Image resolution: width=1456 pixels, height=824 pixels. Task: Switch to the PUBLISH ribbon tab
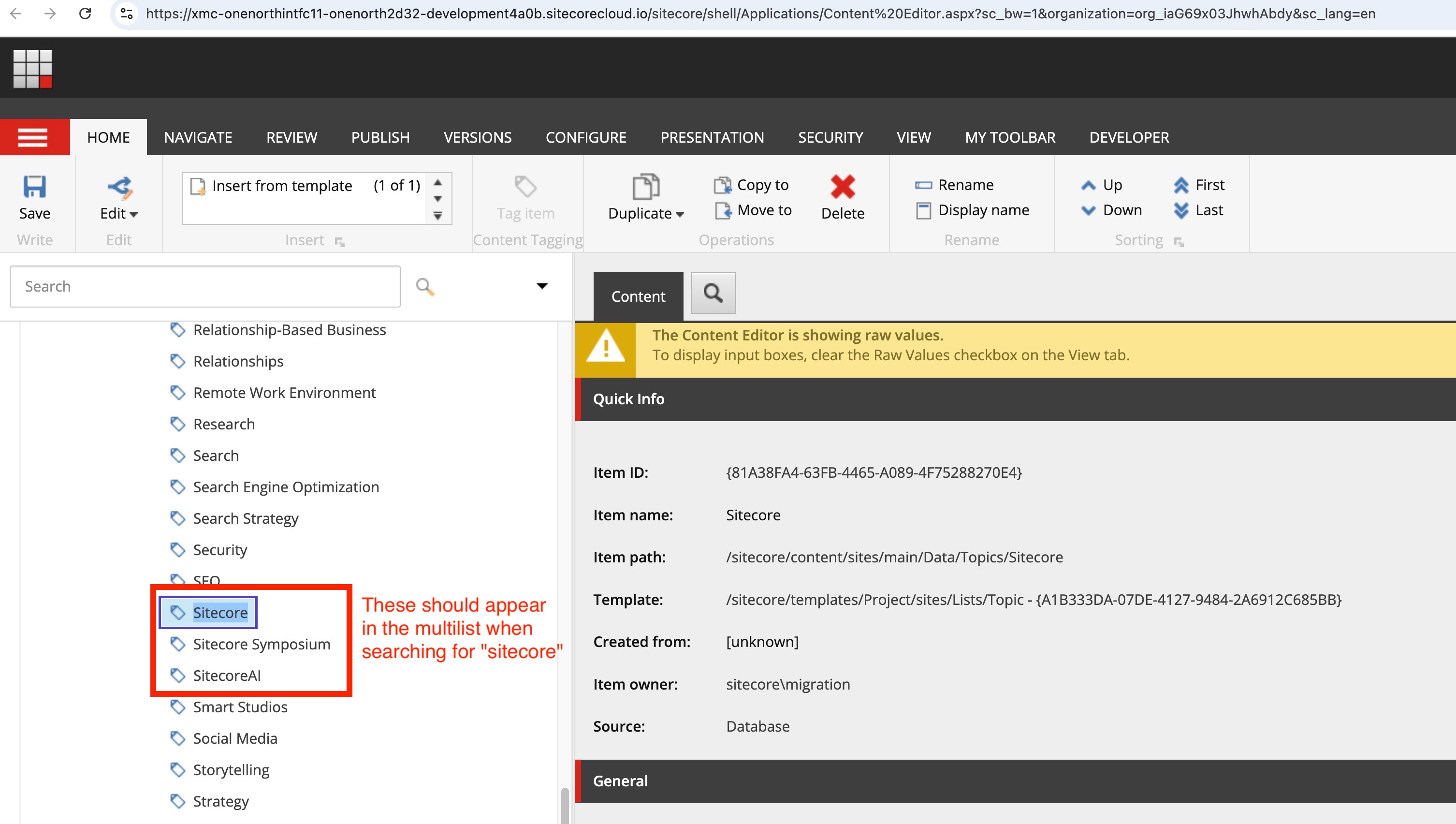tap(380, 137)
